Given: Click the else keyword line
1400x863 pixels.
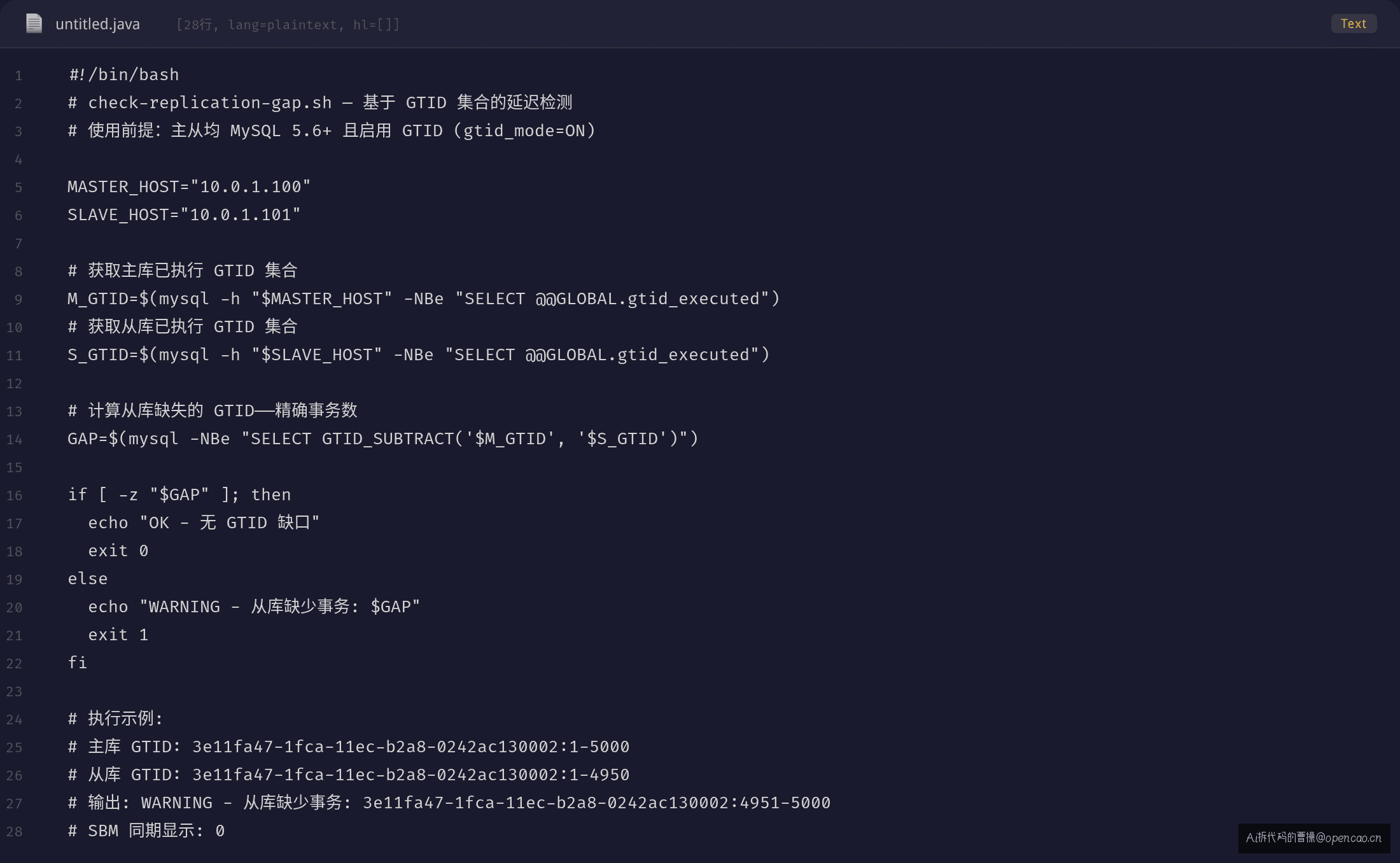Looking at the screenshot, I should point(88,579).
